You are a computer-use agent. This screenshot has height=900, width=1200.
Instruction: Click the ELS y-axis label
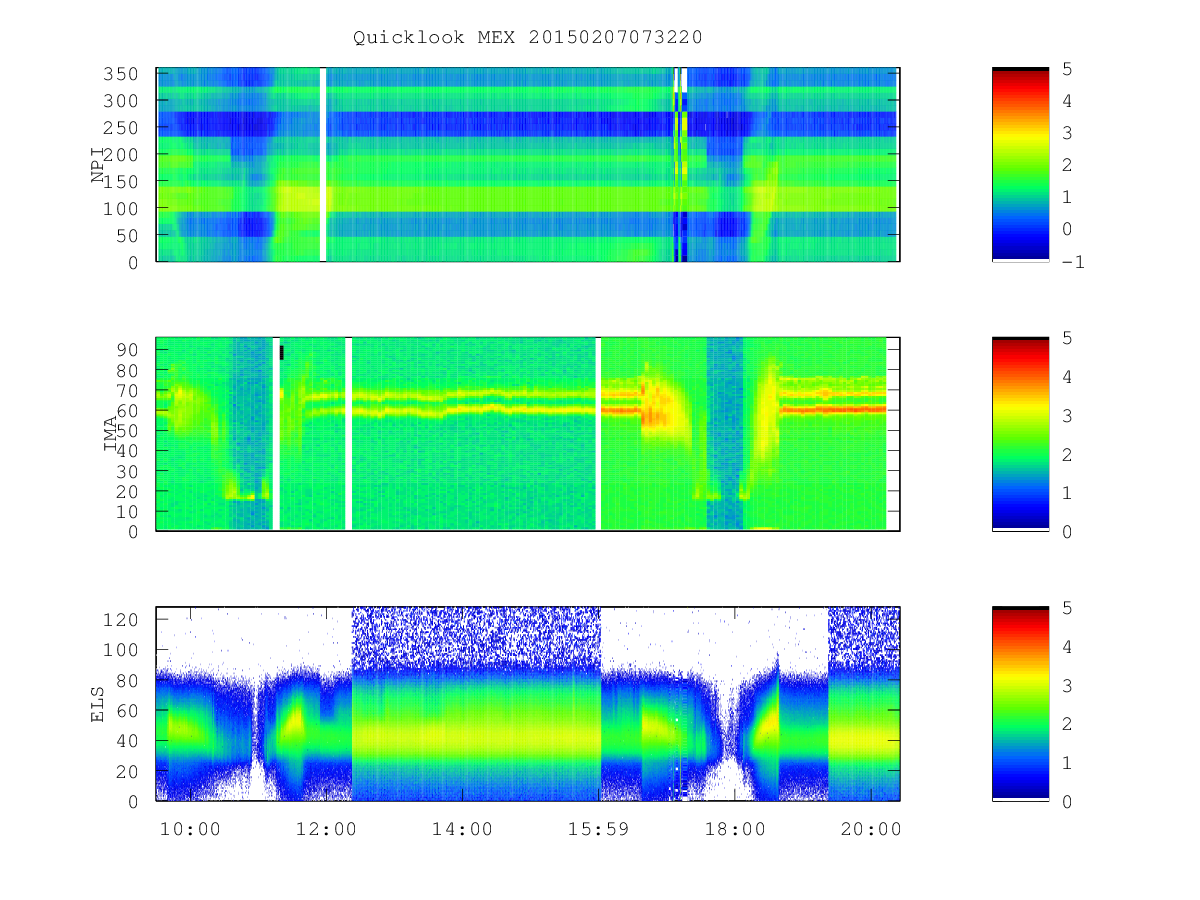pos(98,704)
